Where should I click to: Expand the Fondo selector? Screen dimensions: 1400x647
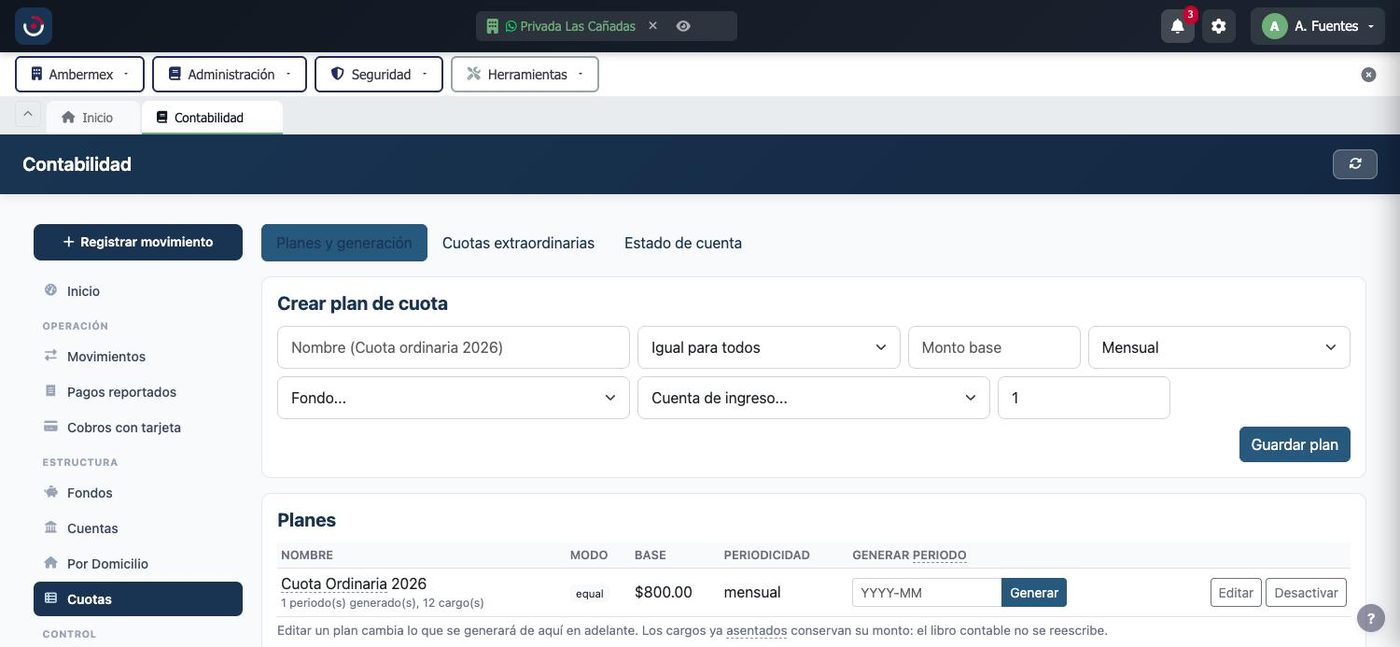453,398
